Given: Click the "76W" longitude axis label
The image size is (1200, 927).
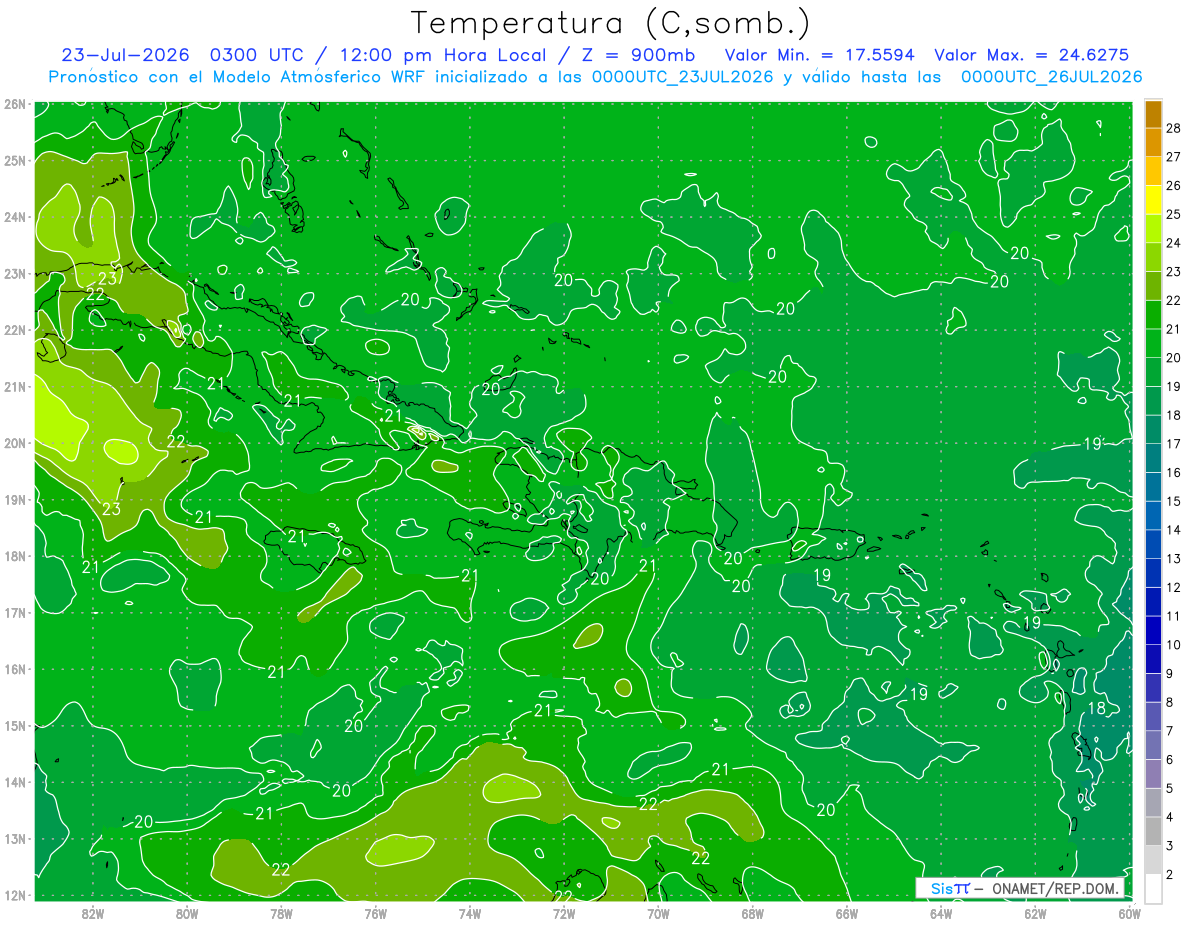Looking at the screenshot, I should 375,913.
